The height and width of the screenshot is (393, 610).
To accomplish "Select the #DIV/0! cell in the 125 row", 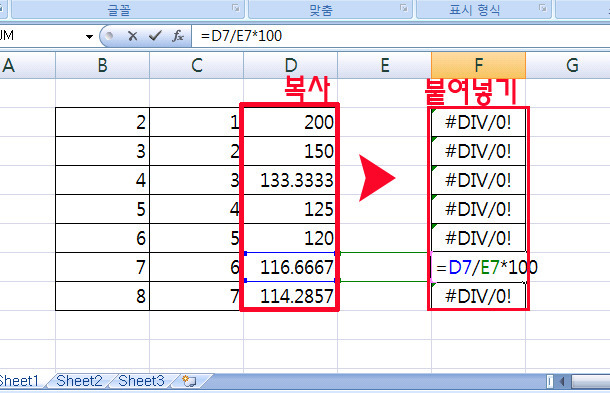I will pyautogui.click(x=479, y=209).
